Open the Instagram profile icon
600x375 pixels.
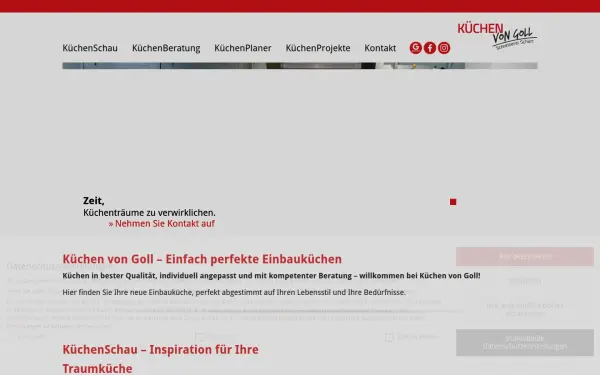(444, 48)
